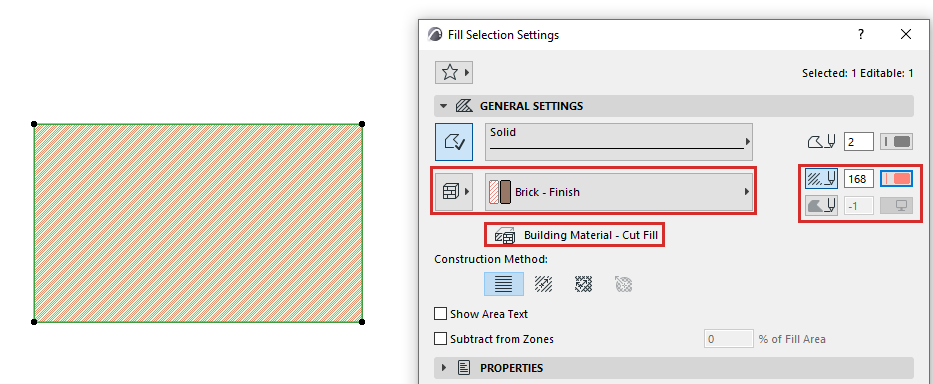The image size is (933, 384).
Task: Click the building material category icon
Action: point(454,192)
